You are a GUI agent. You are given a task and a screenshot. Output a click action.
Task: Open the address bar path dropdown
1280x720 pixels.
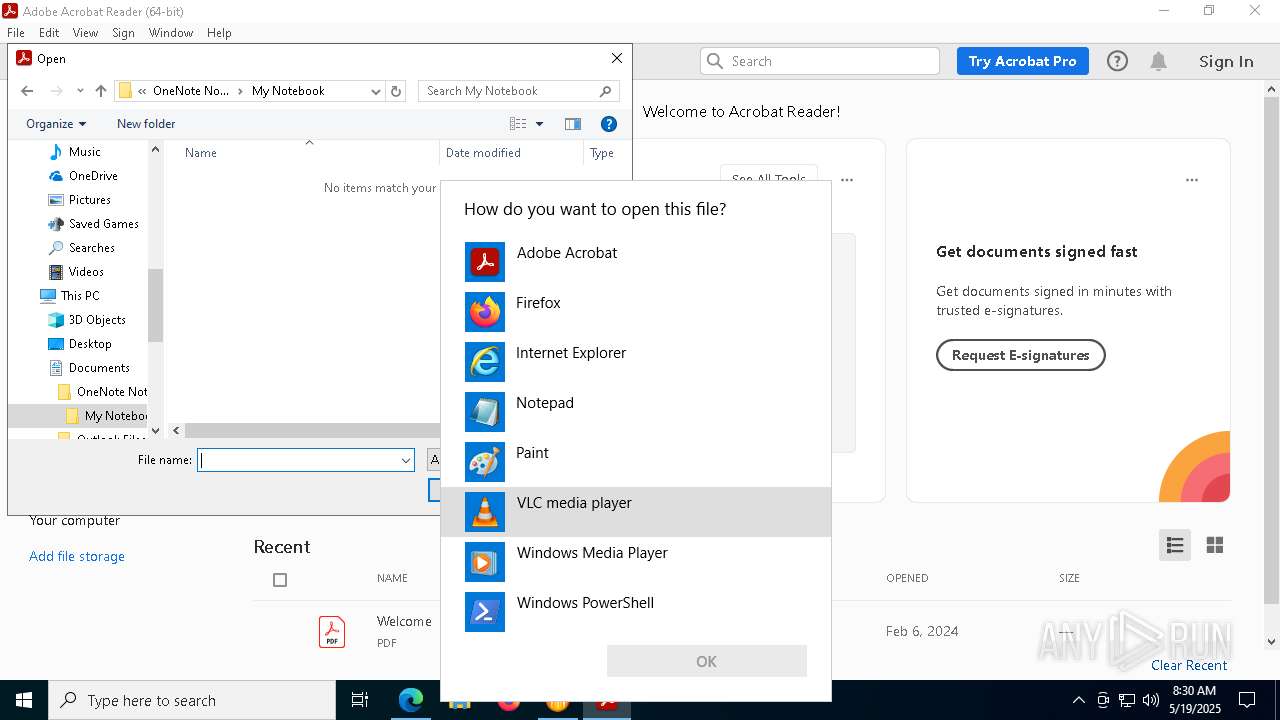click(x=375, y=91)
